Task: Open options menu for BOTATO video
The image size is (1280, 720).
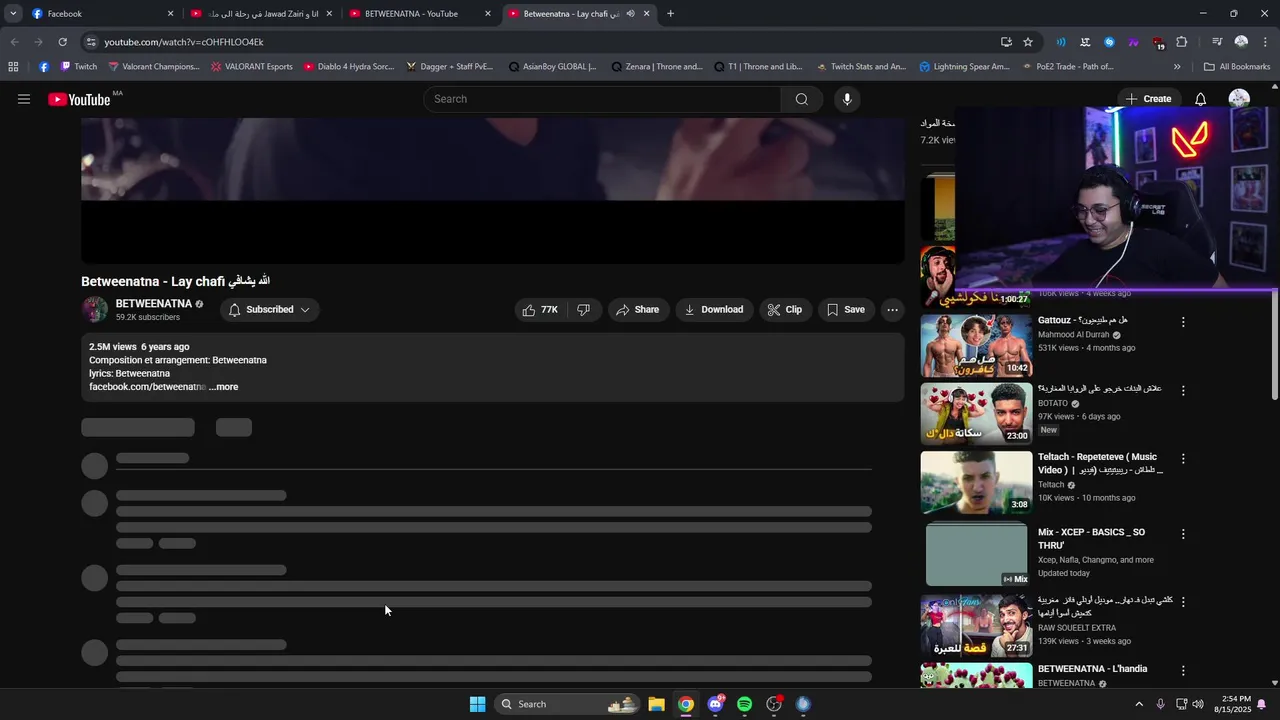Action: 1183,390
